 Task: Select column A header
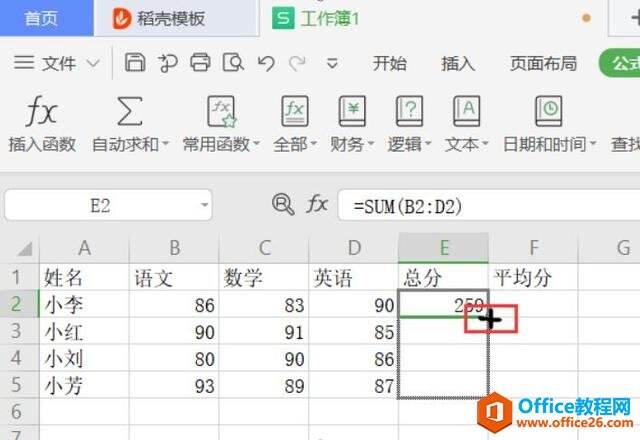coord(84,248)
